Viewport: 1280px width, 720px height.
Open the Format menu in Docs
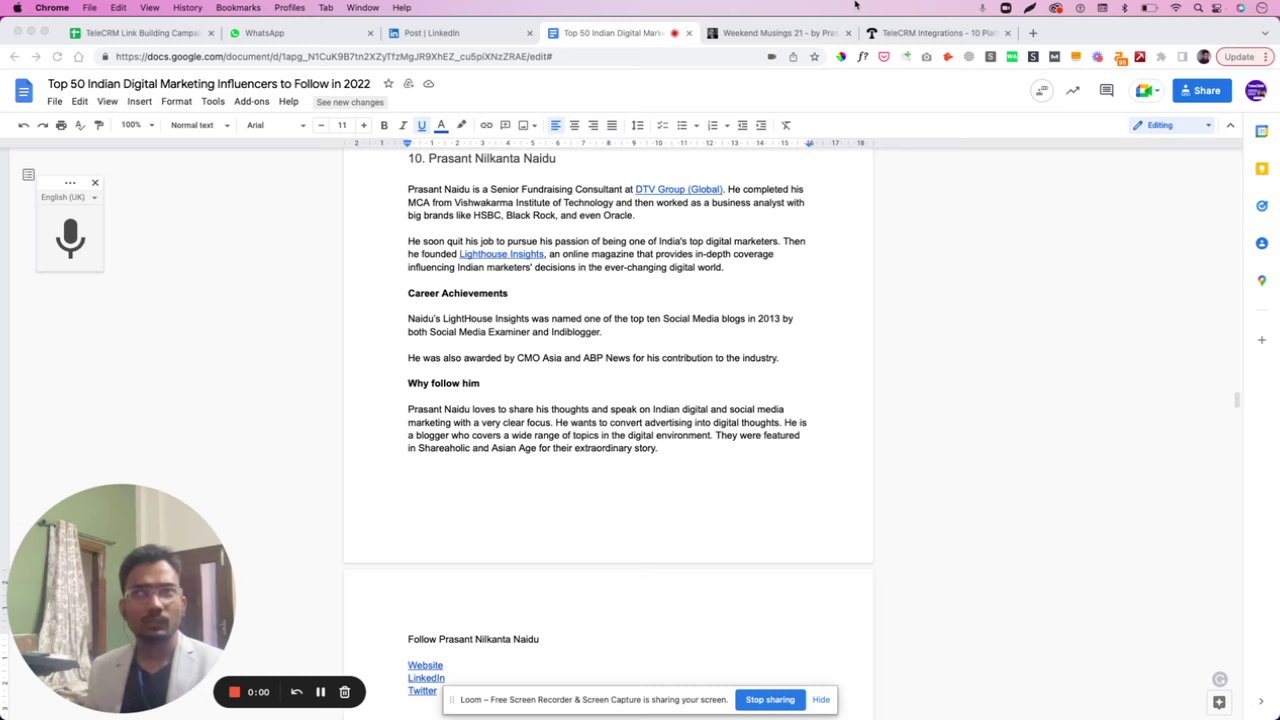[x=176, y=102]
